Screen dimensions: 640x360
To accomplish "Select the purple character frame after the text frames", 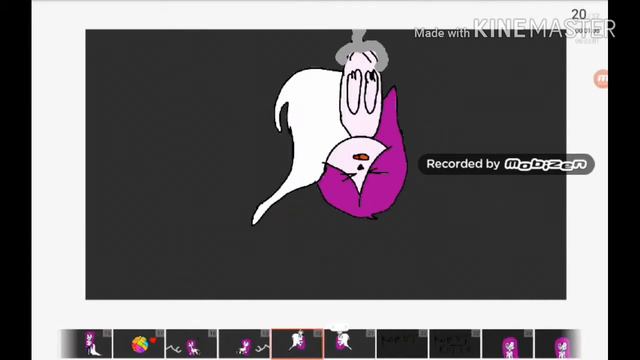I will [508, 344].
